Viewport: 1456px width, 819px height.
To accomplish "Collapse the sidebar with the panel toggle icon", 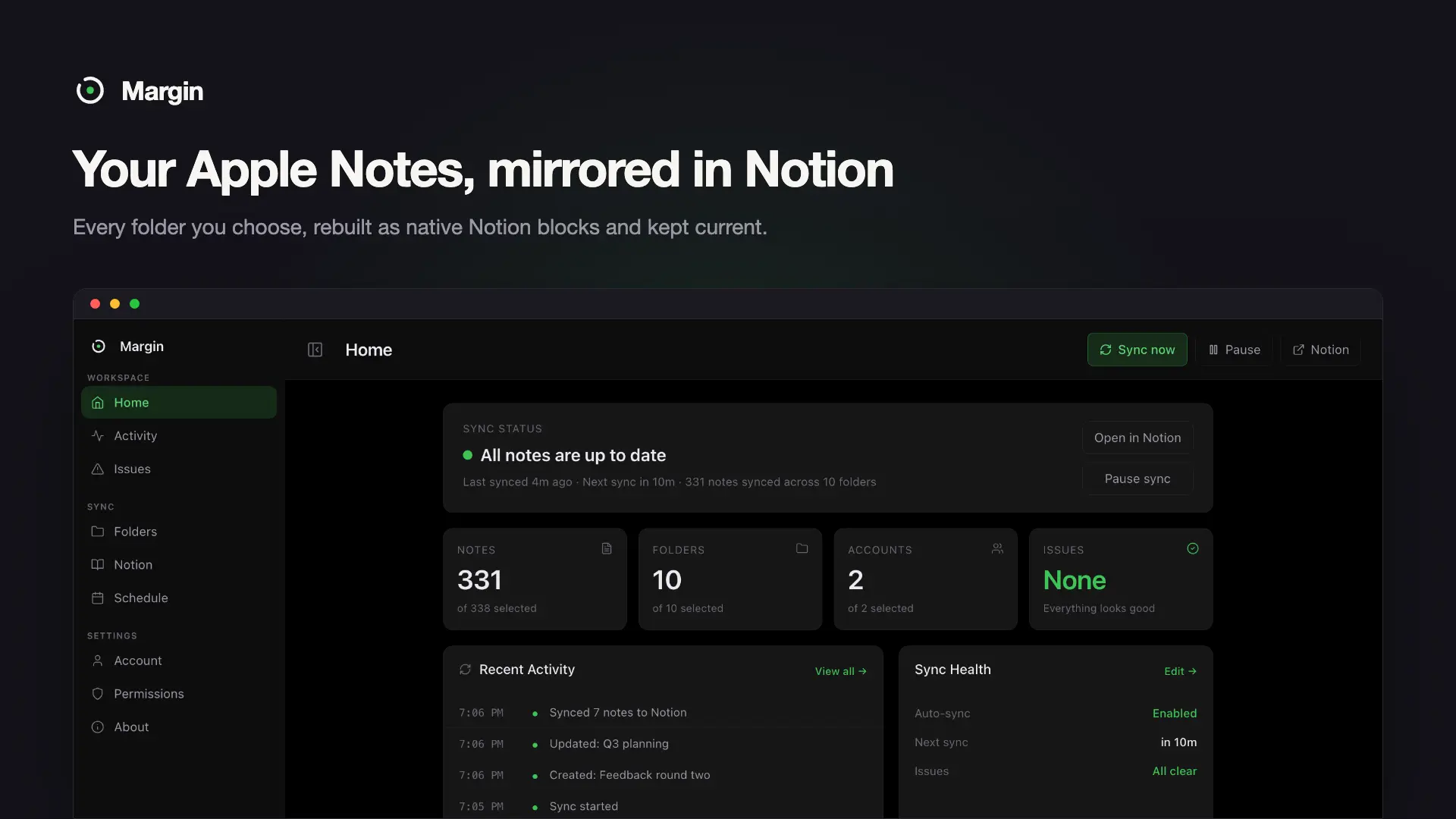I will pos(315,350).
